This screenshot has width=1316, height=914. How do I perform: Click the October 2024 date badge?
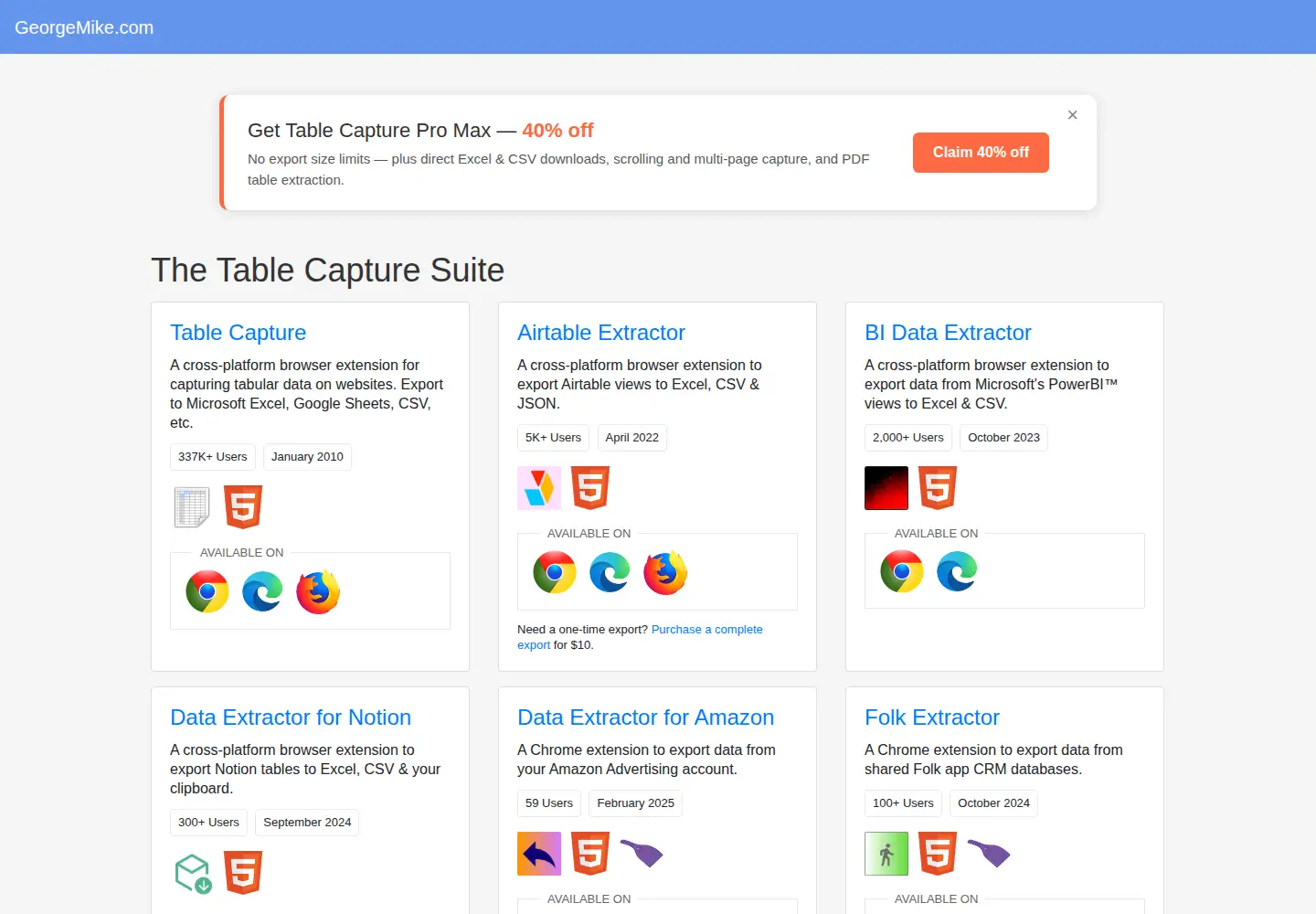pos(993,803)
